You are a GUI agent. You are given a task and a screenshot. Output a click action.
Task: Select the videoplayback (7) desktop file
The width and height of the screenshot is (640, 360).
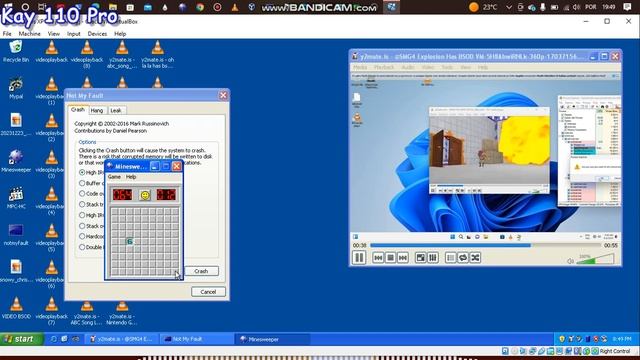(51, 311)
